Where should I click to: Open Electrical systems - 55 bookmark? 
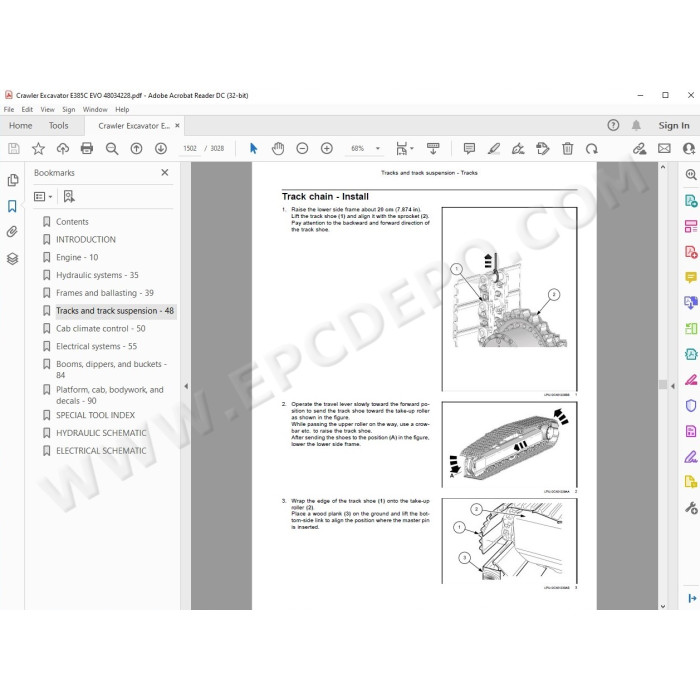pos(96,346)
